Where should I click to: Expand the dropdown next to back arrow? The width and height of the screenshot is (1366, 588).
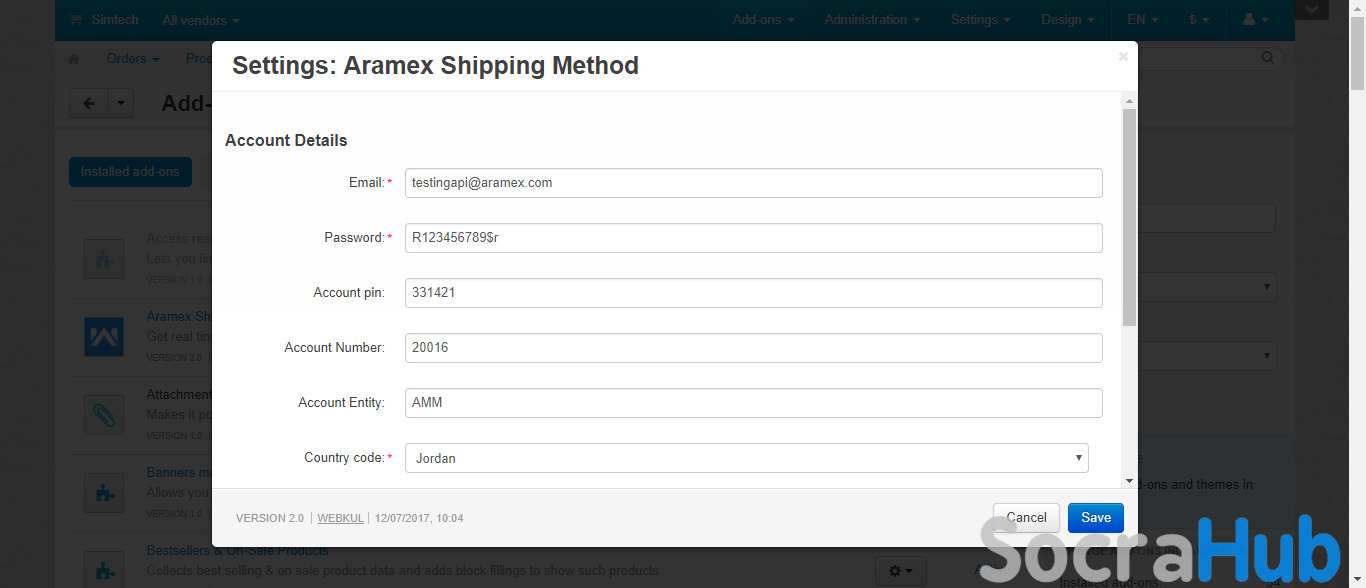pos(120,103)
